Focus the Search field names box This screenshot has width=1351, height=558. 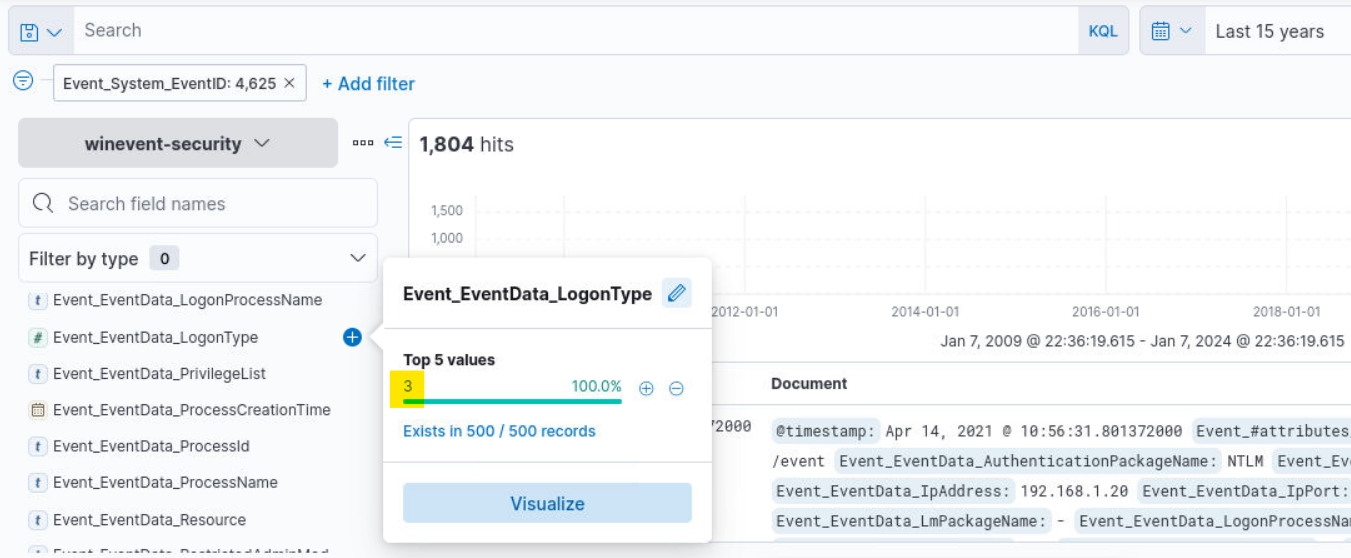[210, 204]
